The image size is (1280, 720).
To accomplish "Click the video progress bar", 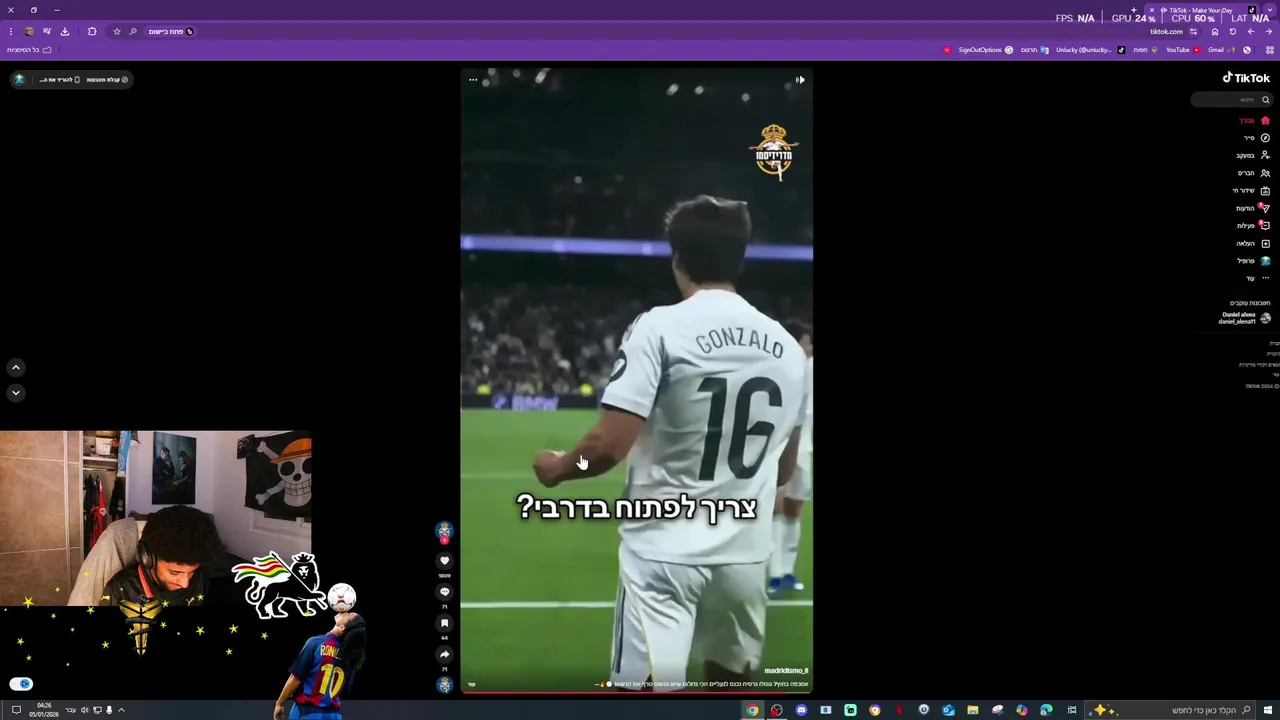I will coord(636,692).
